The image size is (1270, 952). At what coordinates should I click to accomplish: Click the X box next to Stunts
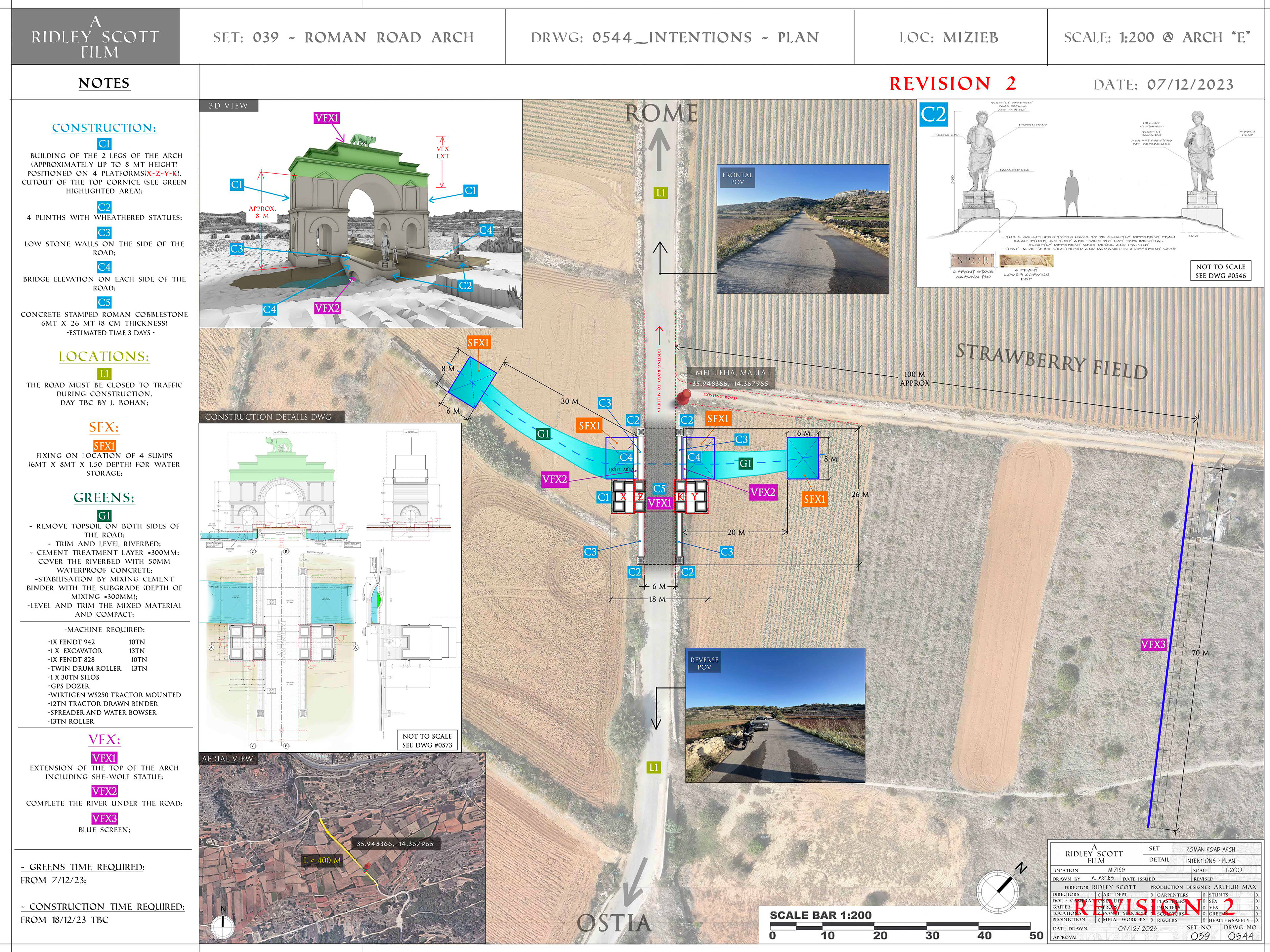1257,895
